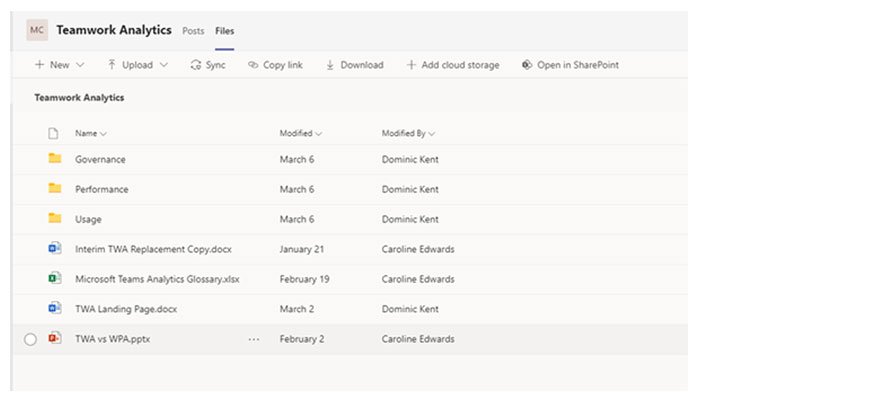881x398 pixels.
Task: Click Copy link in toolbar
Action: point(275,65)
